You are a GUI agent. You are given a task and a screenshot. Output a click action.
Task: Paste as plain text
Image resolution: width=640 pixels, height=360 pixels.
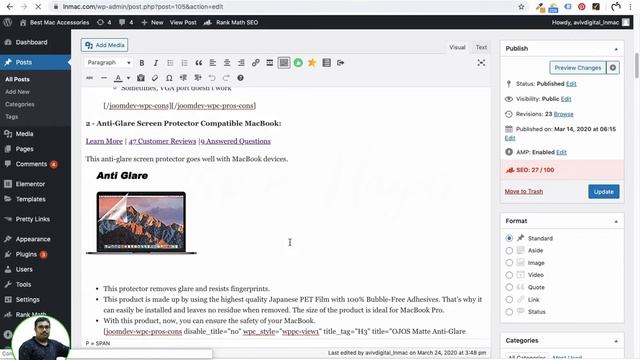tap(141, 78)
